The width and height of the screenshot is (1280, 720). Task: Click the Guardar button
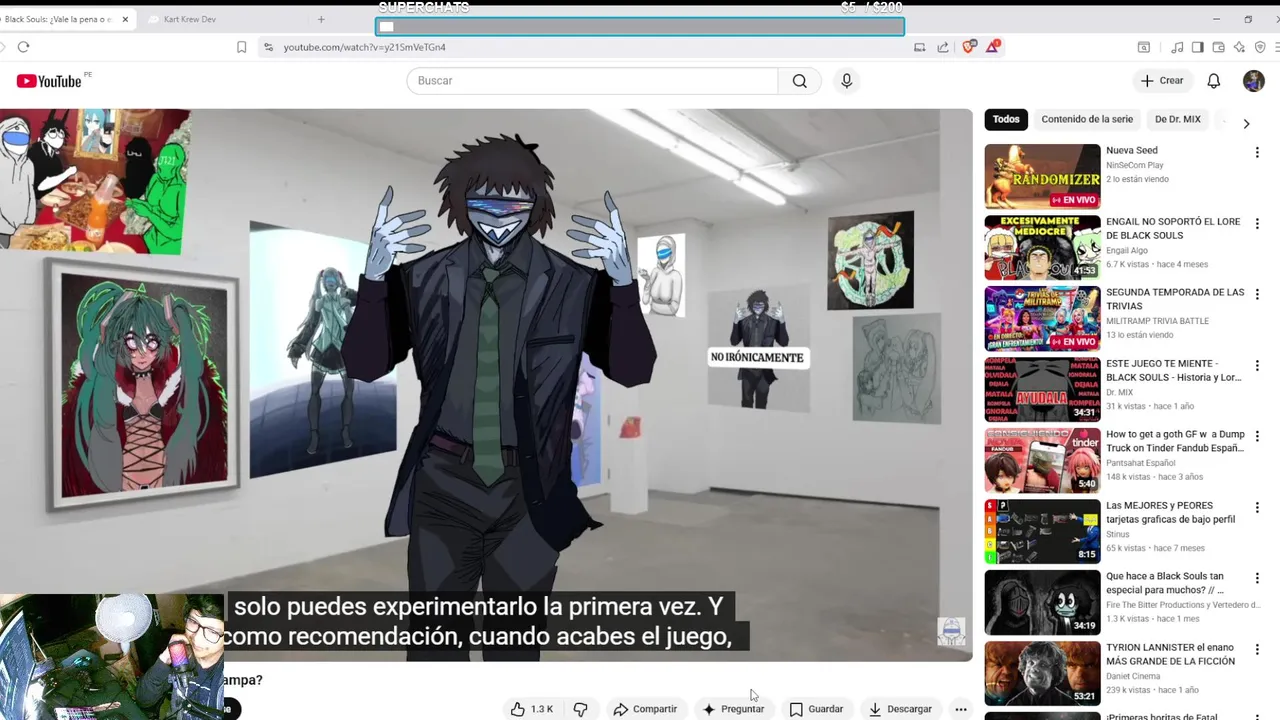(x=816, y=709)
